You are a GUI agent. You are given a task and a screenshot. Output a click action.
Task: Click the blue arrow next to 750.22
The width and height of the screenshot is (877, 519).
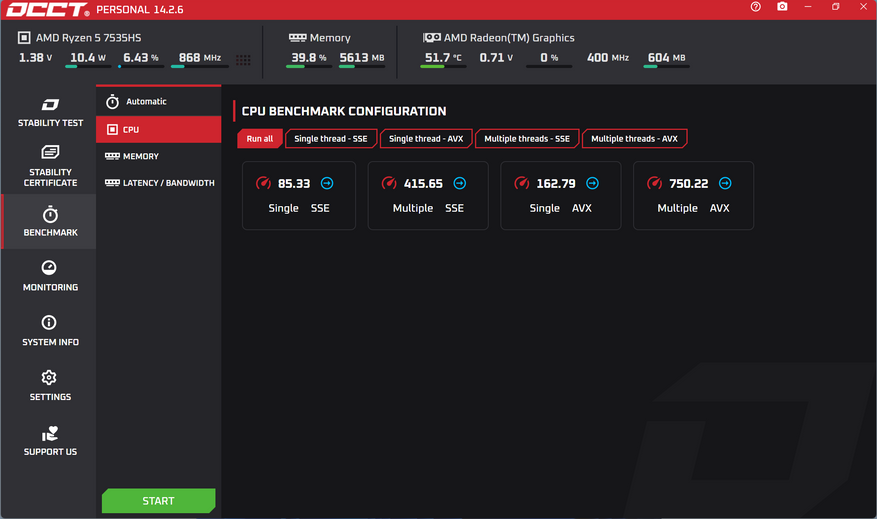725,183
